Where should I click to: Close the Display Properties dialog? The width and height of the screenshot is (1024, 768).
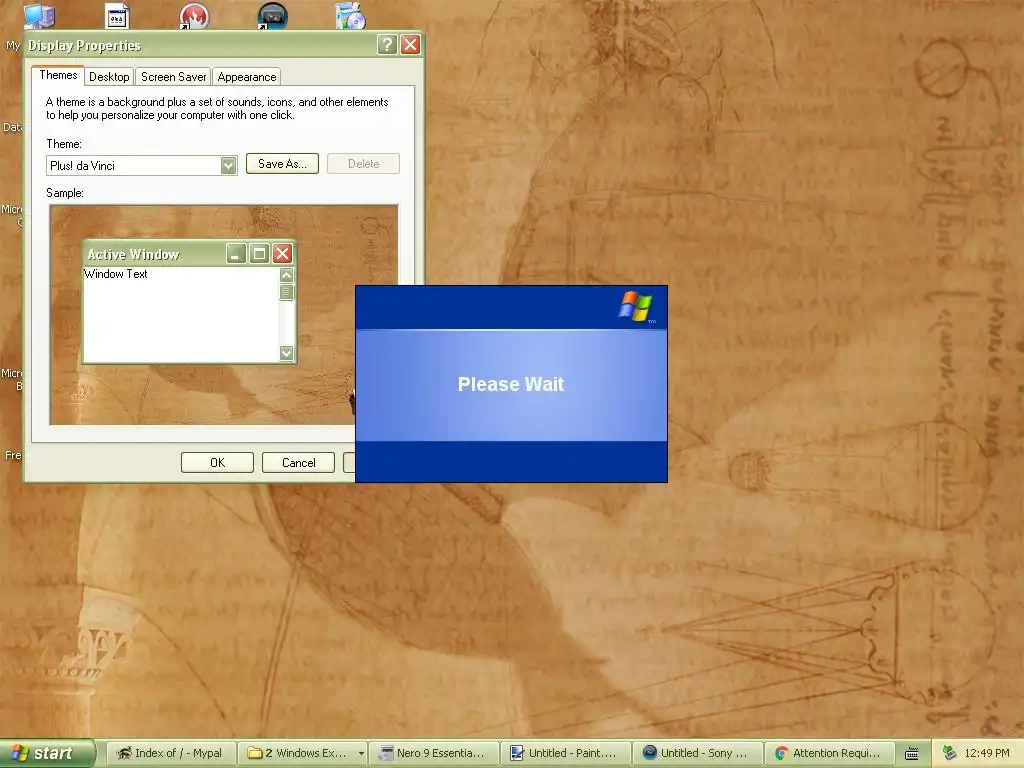[410, 44]
